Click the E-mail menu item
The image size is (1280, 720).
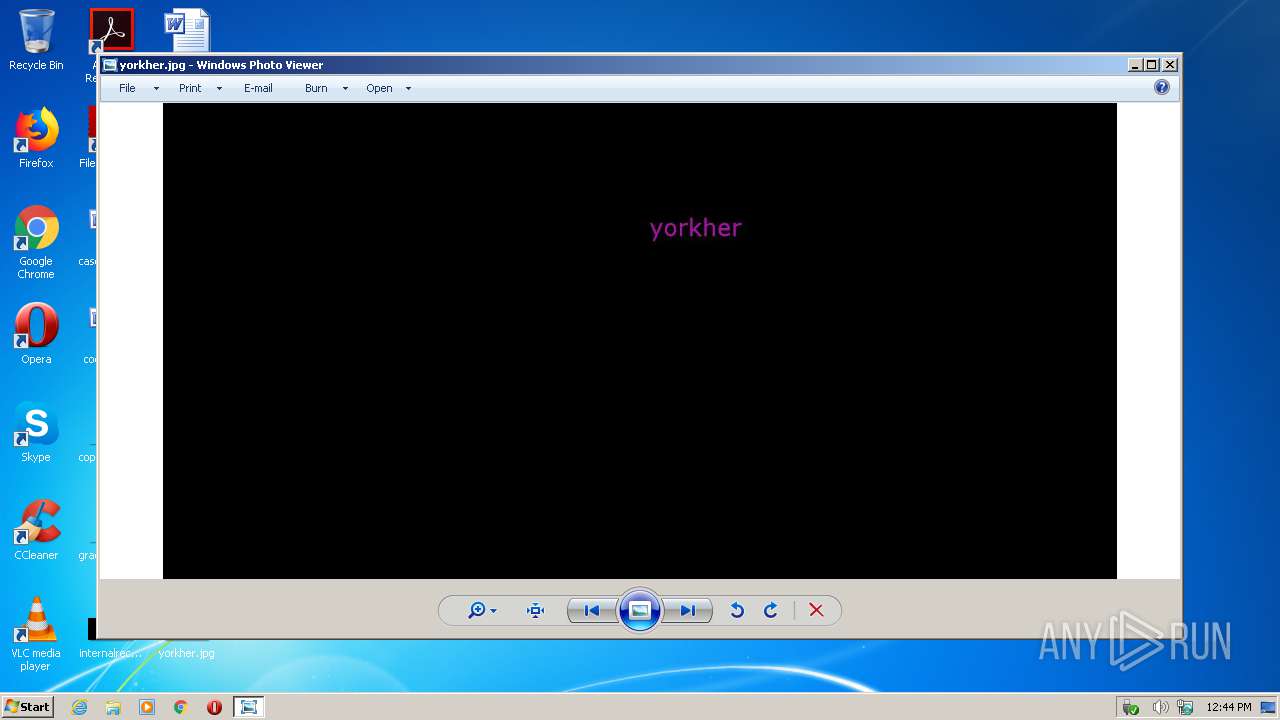[x=258, y=88]
